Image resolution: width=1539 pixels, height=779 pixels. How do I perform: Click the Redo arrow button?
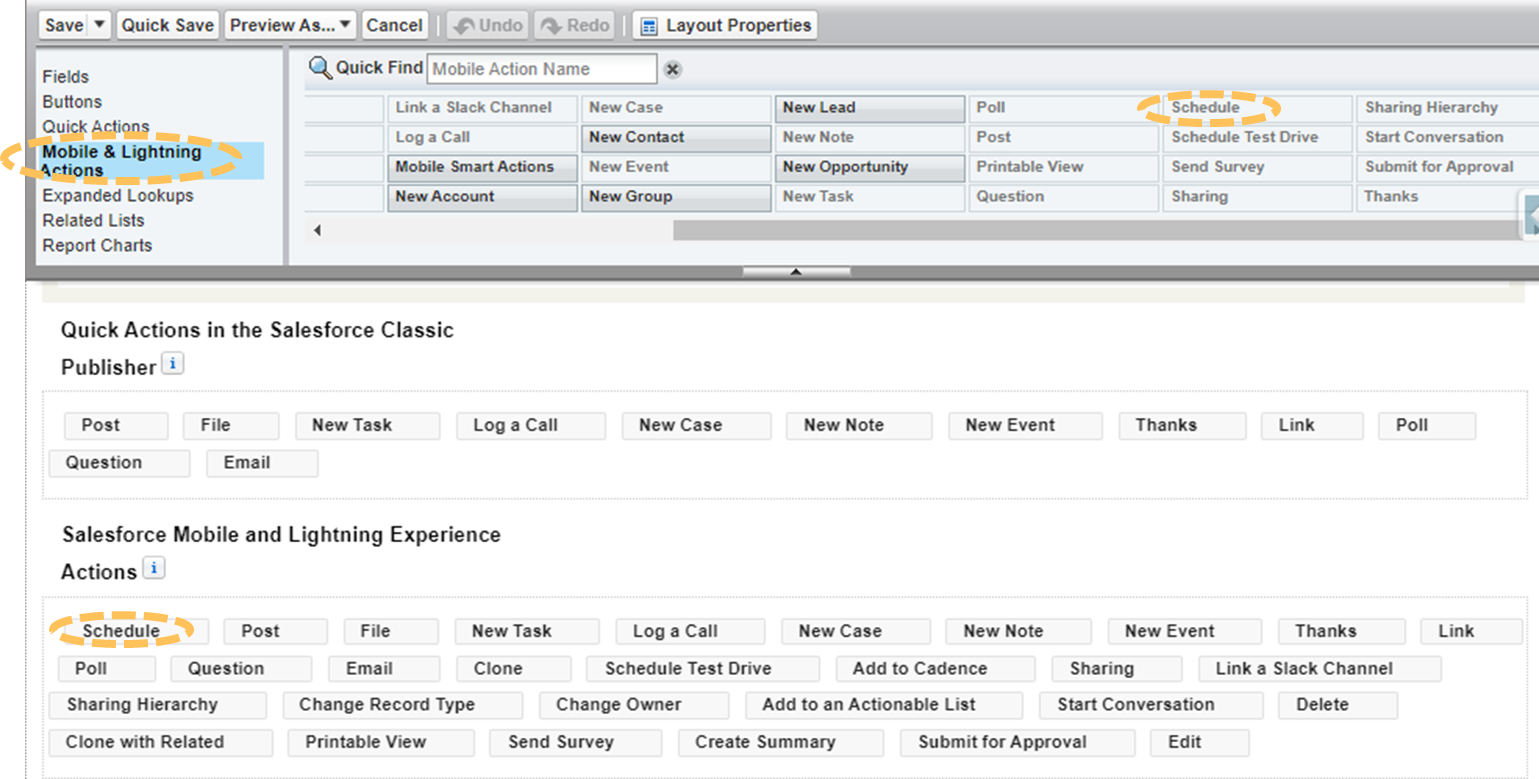[x=574, y=25]
